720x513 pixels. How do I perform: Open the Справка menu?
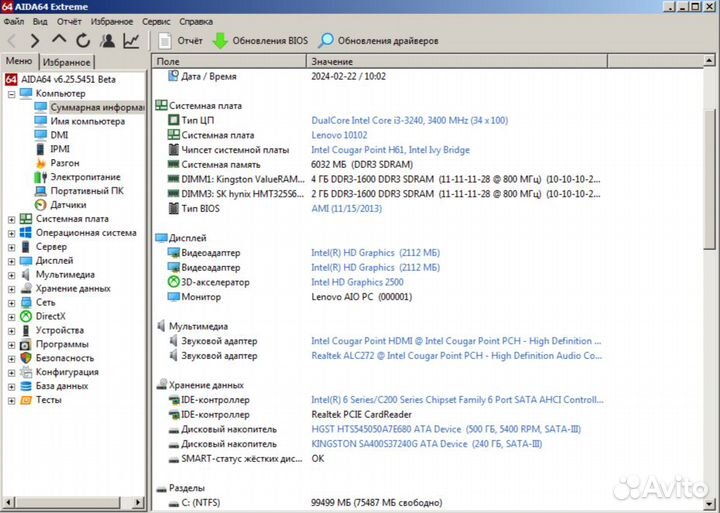coord(196,22)
